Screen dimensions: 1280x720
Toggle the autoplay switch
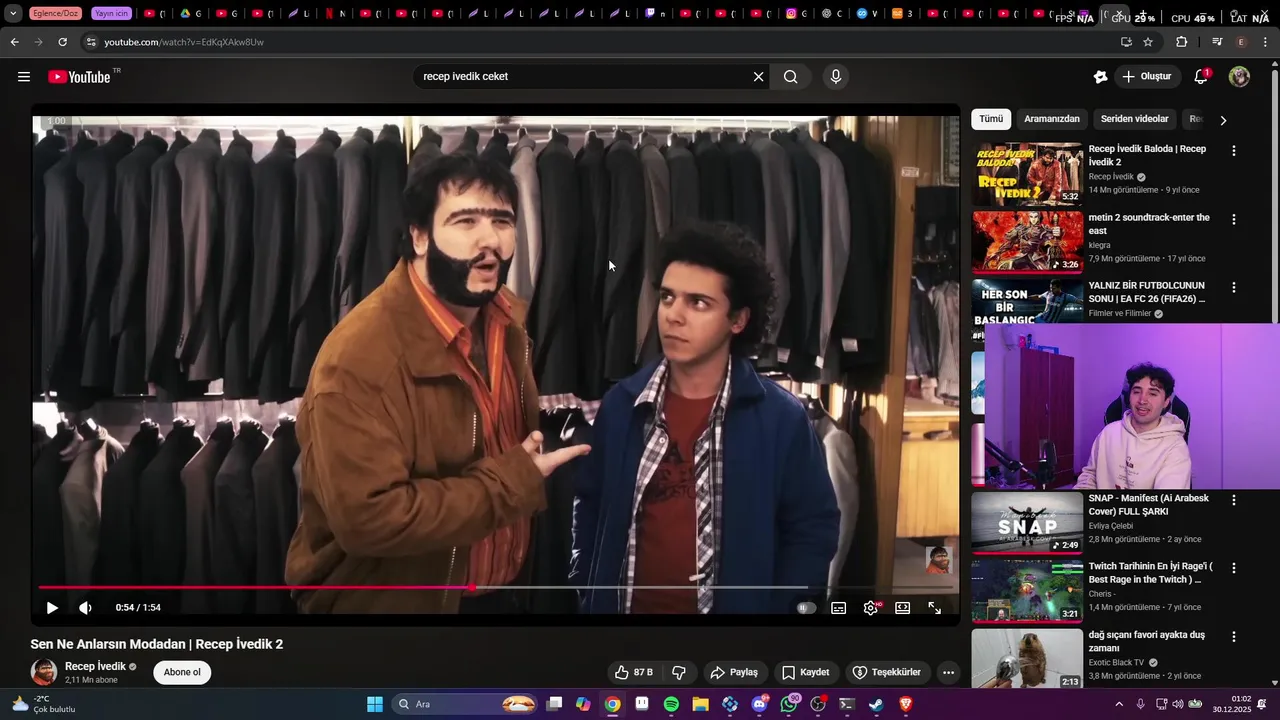806,608
